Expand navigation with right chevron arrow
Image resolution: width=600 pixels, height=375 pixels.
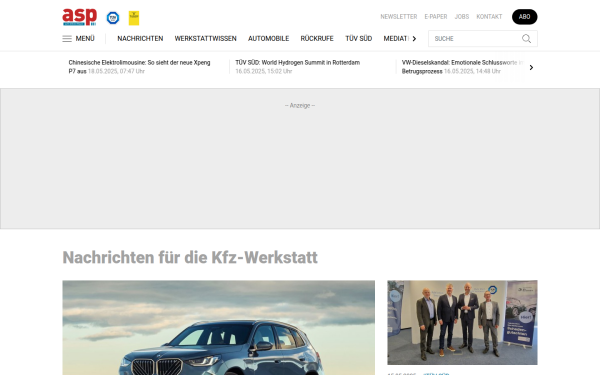tap(414, 39)
